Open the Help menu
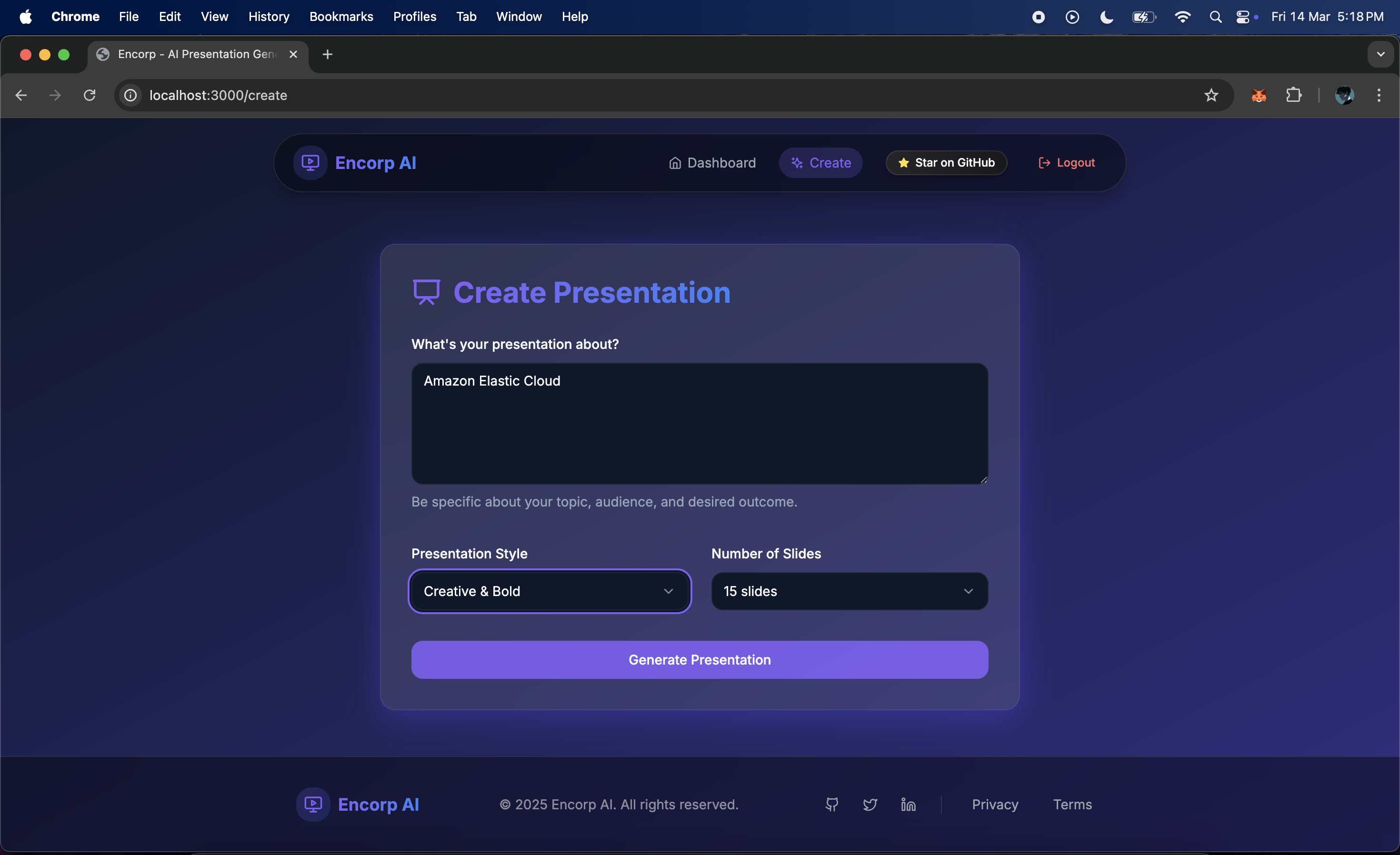Screen dimensions: 1400x855 coord(575,17)
